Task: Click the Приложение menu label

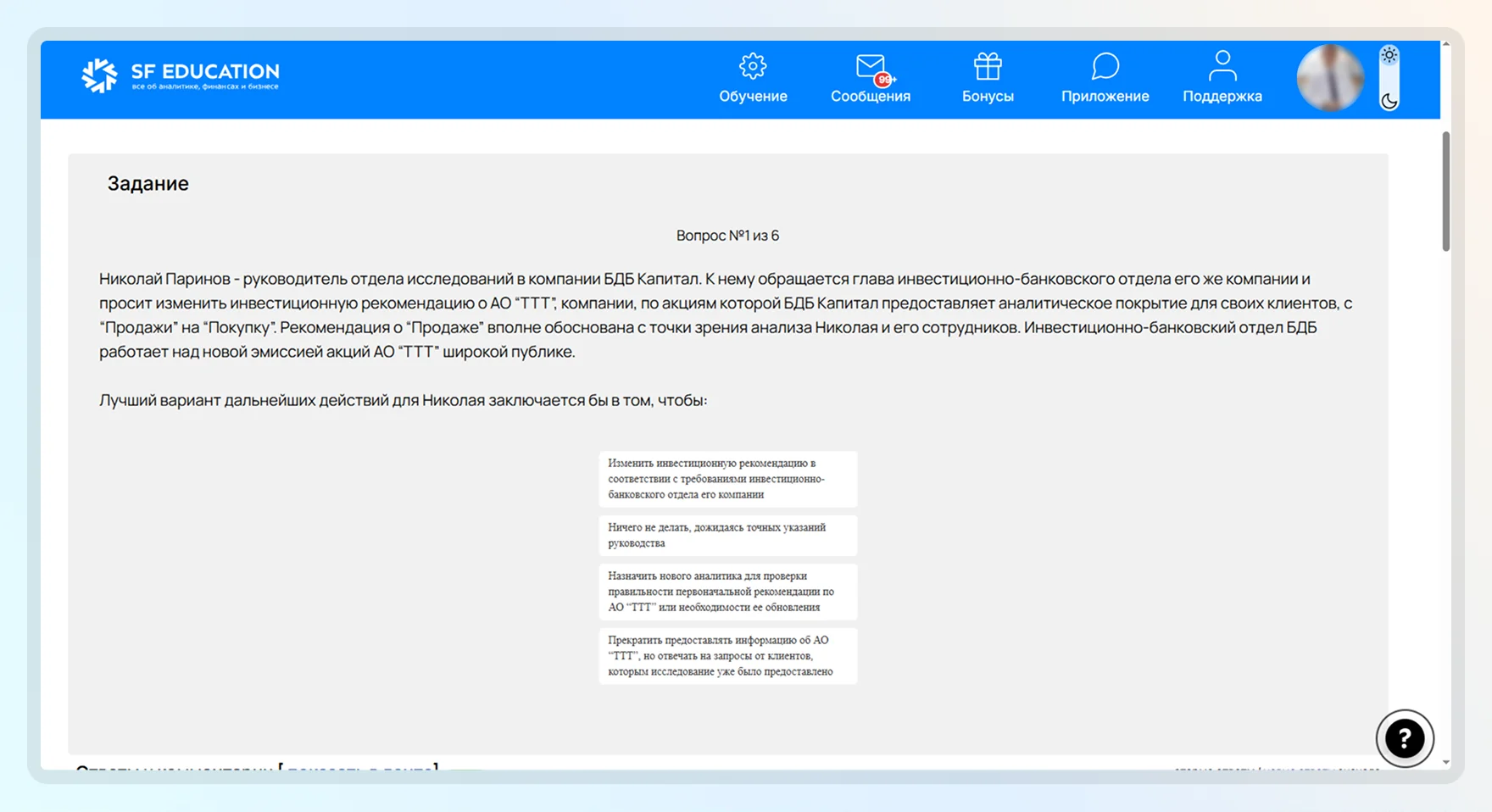Action: pyautogui.click(x=1105, y=97)
